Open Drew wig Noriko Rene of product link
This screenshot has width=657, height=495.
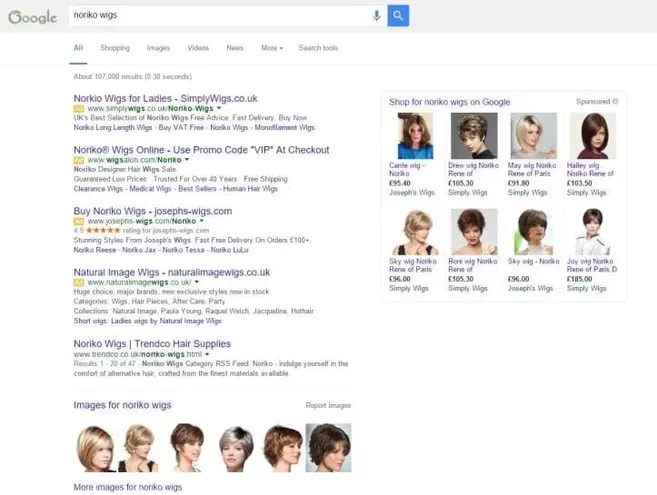(x=473, y=169)
